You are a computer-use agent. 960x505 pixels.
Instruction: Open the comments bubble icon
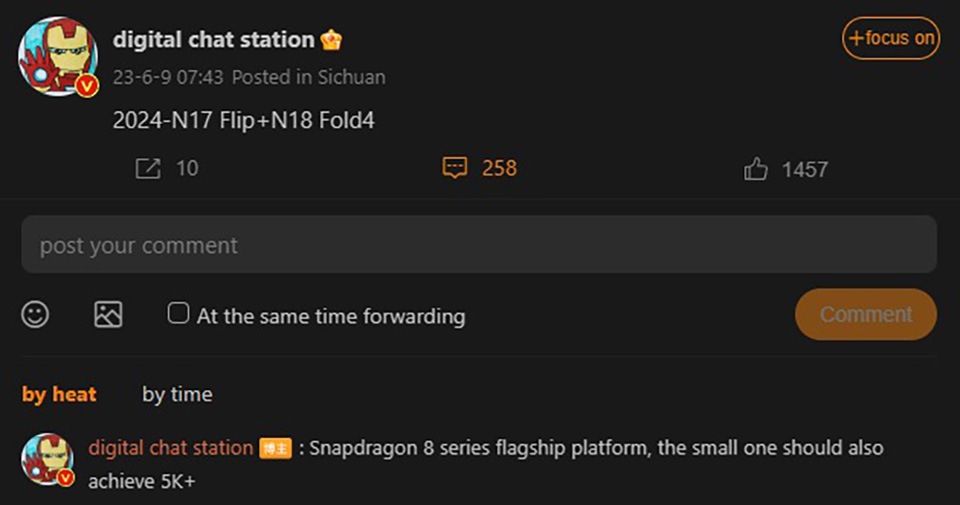point(455,168)
